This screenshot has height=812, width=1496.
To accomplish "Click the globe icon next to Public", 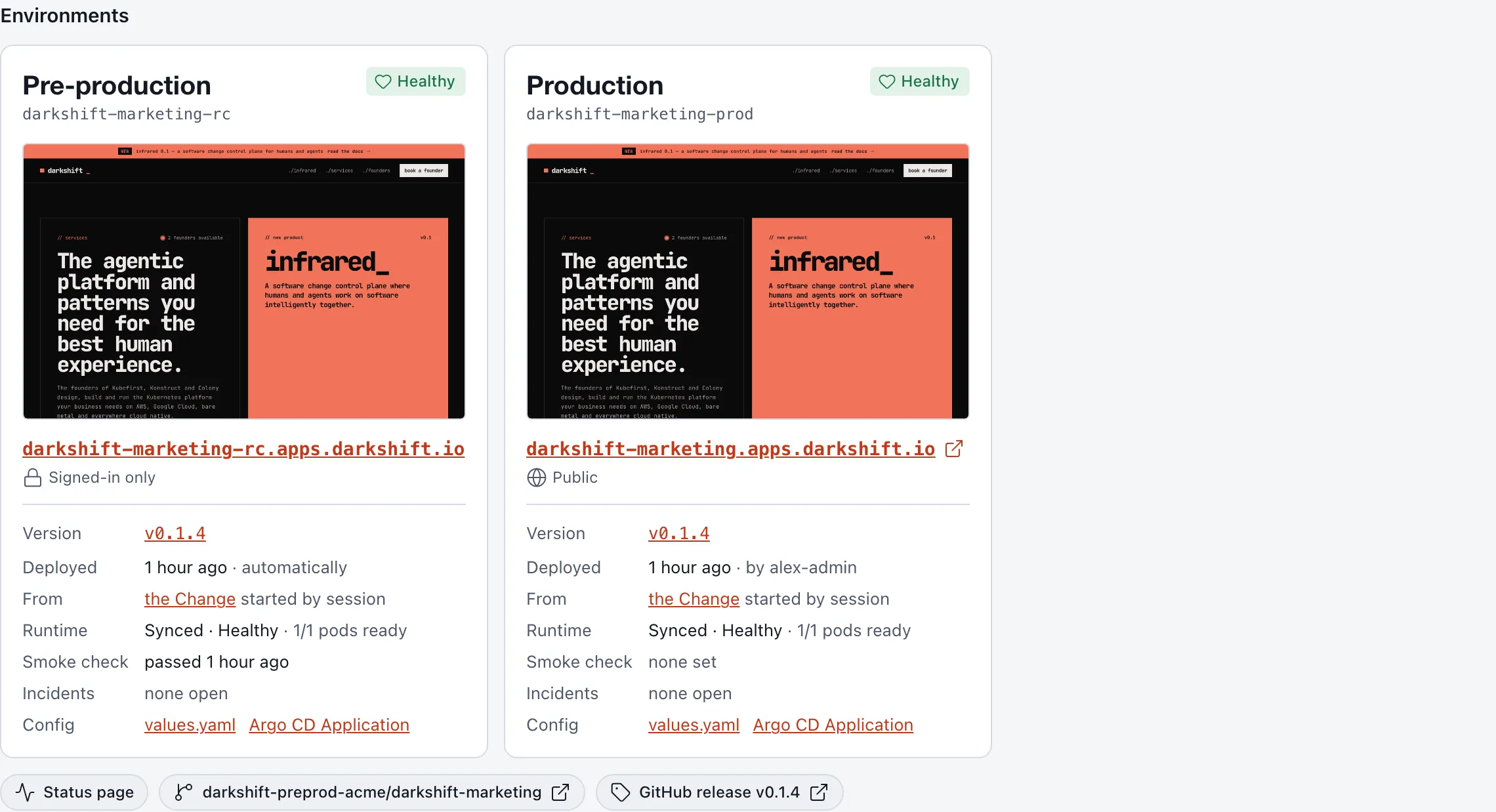I will tap(536, 477).
